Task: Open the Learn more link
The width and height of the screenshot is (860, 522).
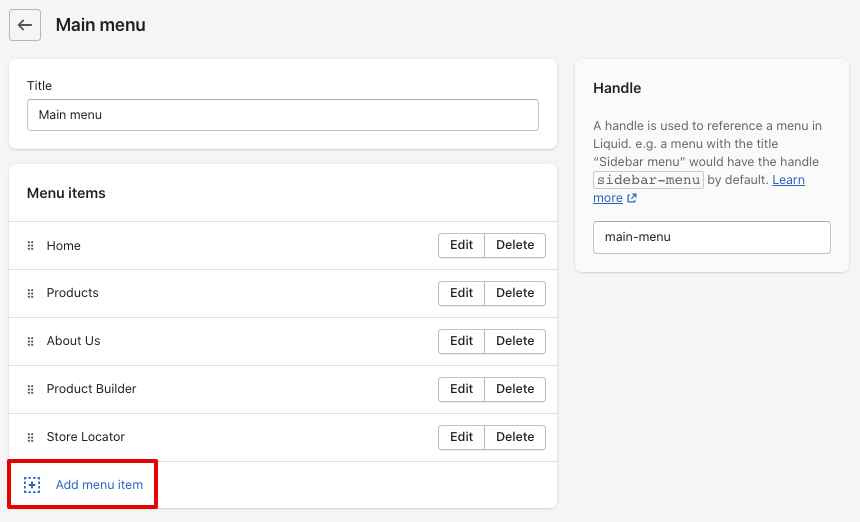Action: tap(788, 180)
